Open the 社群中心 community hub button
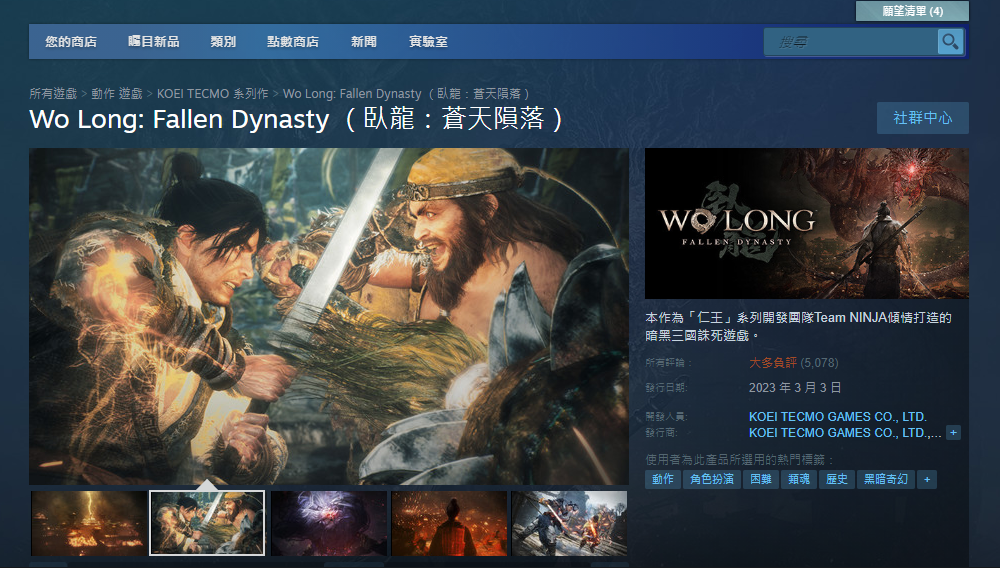This screenshot has width=1000, height=568. click(922, 118)
